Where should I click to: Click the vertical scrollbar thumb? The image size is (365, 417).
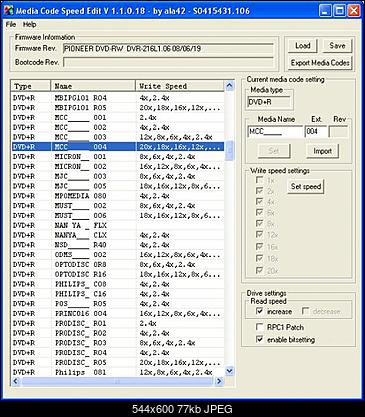(x=229, y=151)
